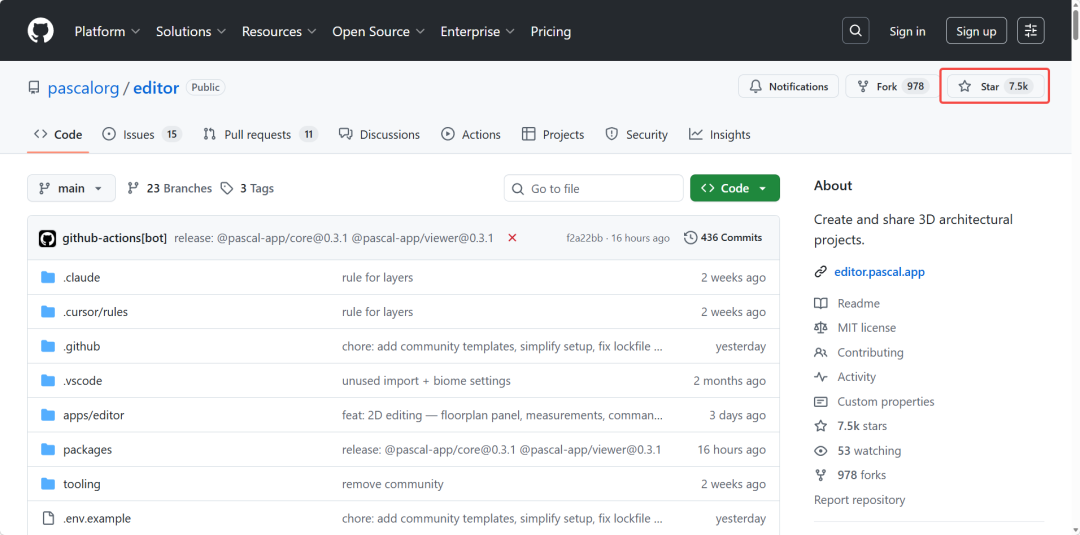Open the main branch selector dropdown
1080x535 pixels.
(72, 188)
